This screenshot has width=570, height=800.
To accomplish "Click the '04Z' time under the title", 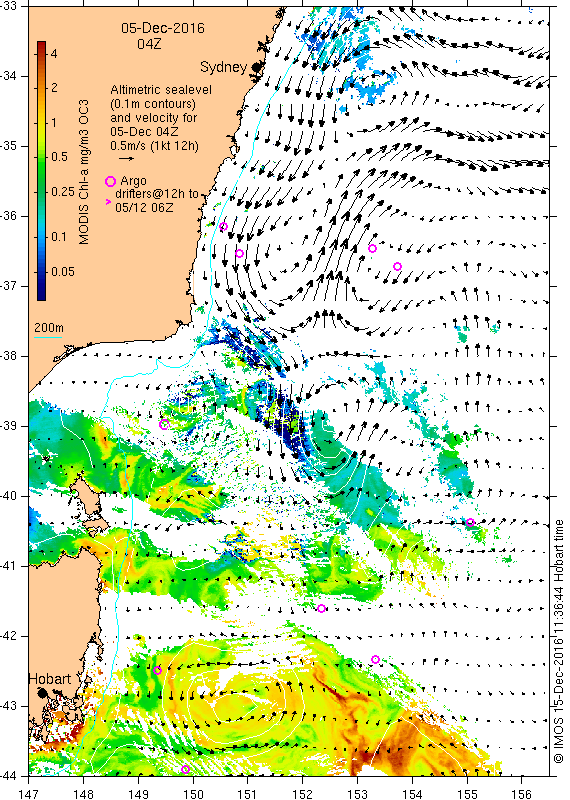I will 149,44.
